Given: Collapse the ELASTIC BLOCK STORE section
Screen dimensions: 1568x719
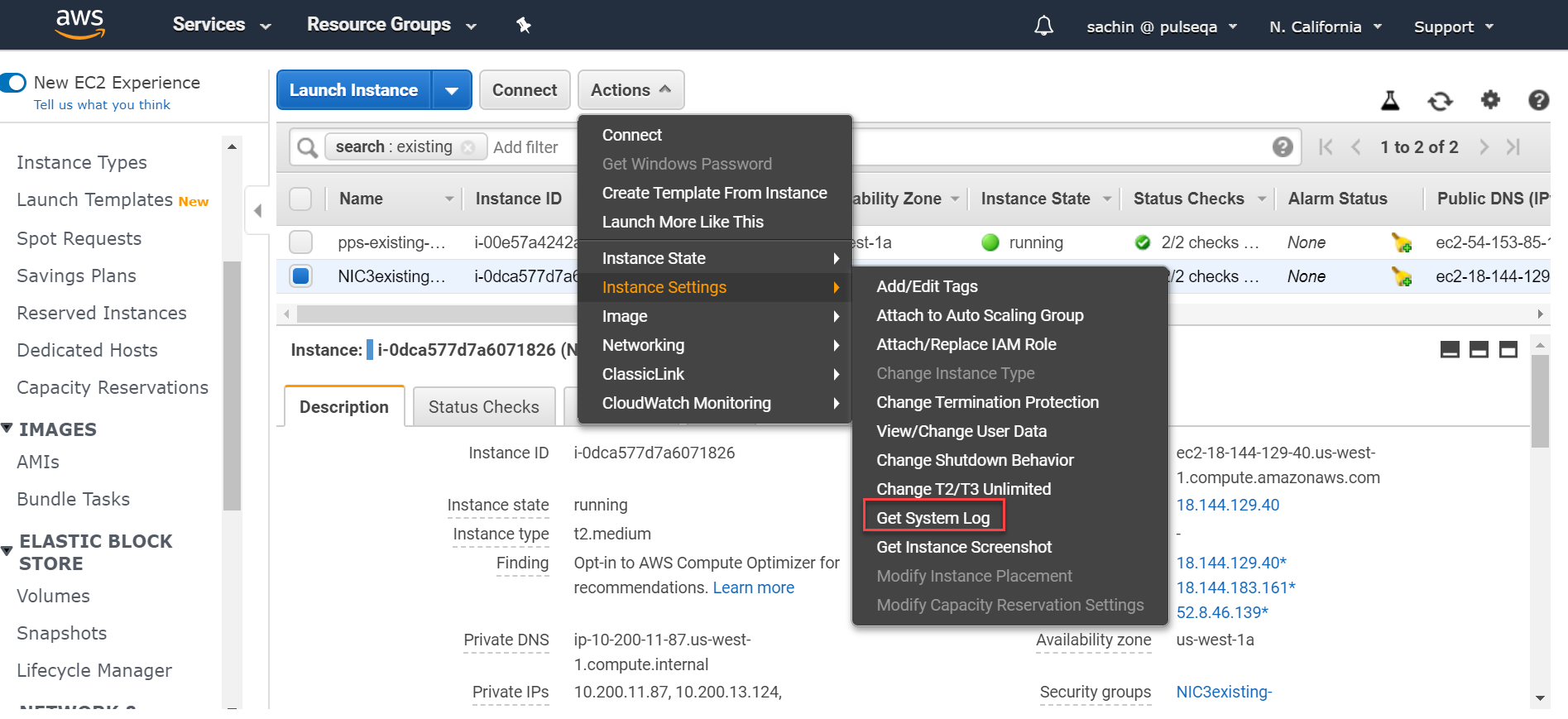Looking at the screenshot, I should (x=7, y=551).
